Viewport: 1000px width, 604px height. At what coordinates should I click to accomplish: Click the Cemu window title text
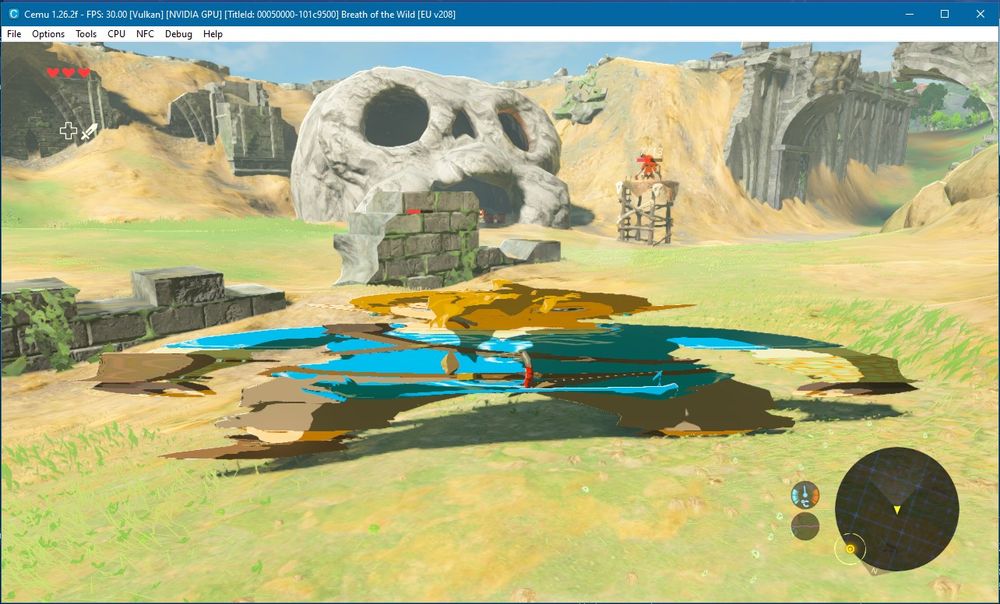[x=240, y=14]
